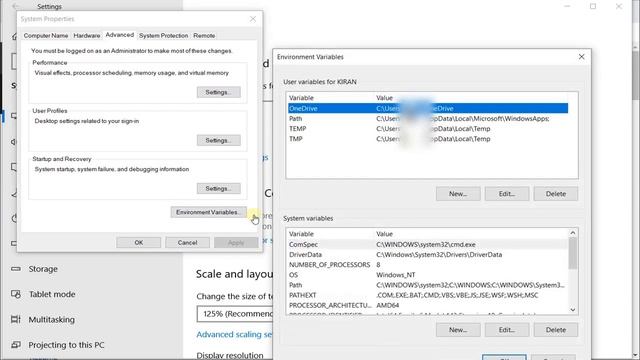Click the Tablet mode icon

point(16,294)
